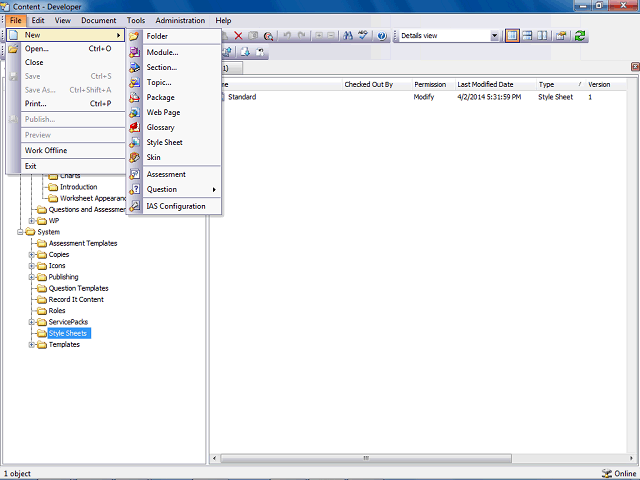Click the horizontal scrollbar right arrow
The width and height of the screenshot is (640, 480).
[631, 458]
